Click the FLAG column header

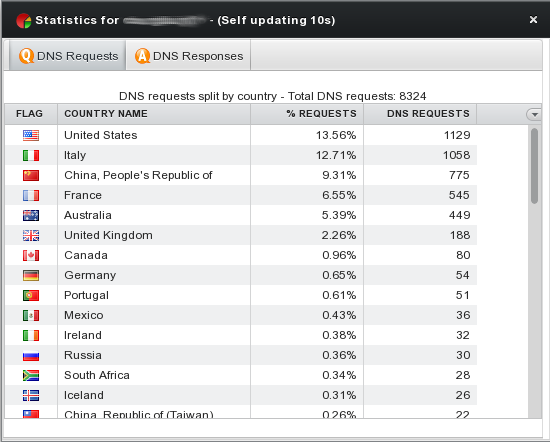pyautogui.click(x=31, y=114)
